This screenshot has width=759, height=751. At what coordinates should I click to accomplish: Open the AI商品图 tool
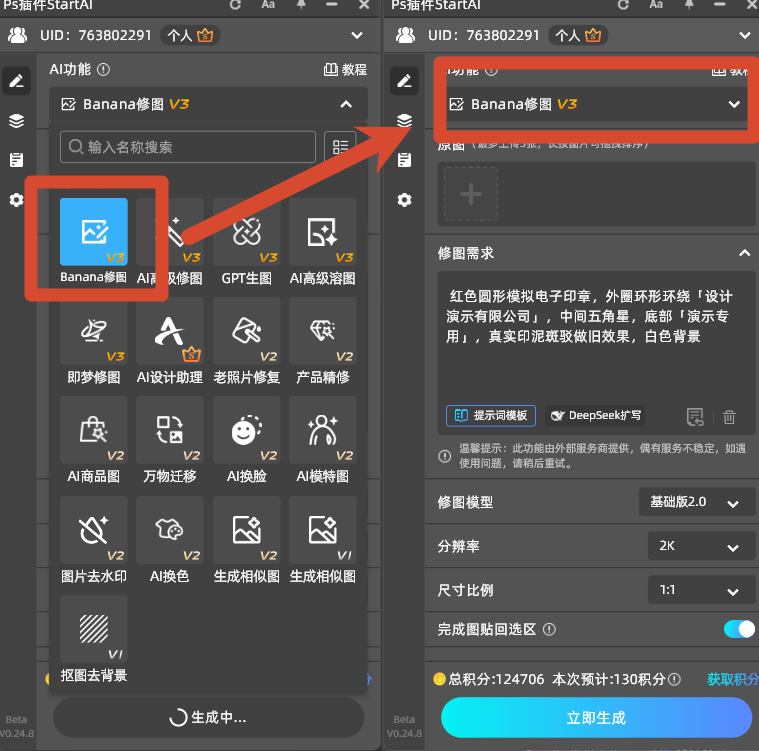coord(93,430)
